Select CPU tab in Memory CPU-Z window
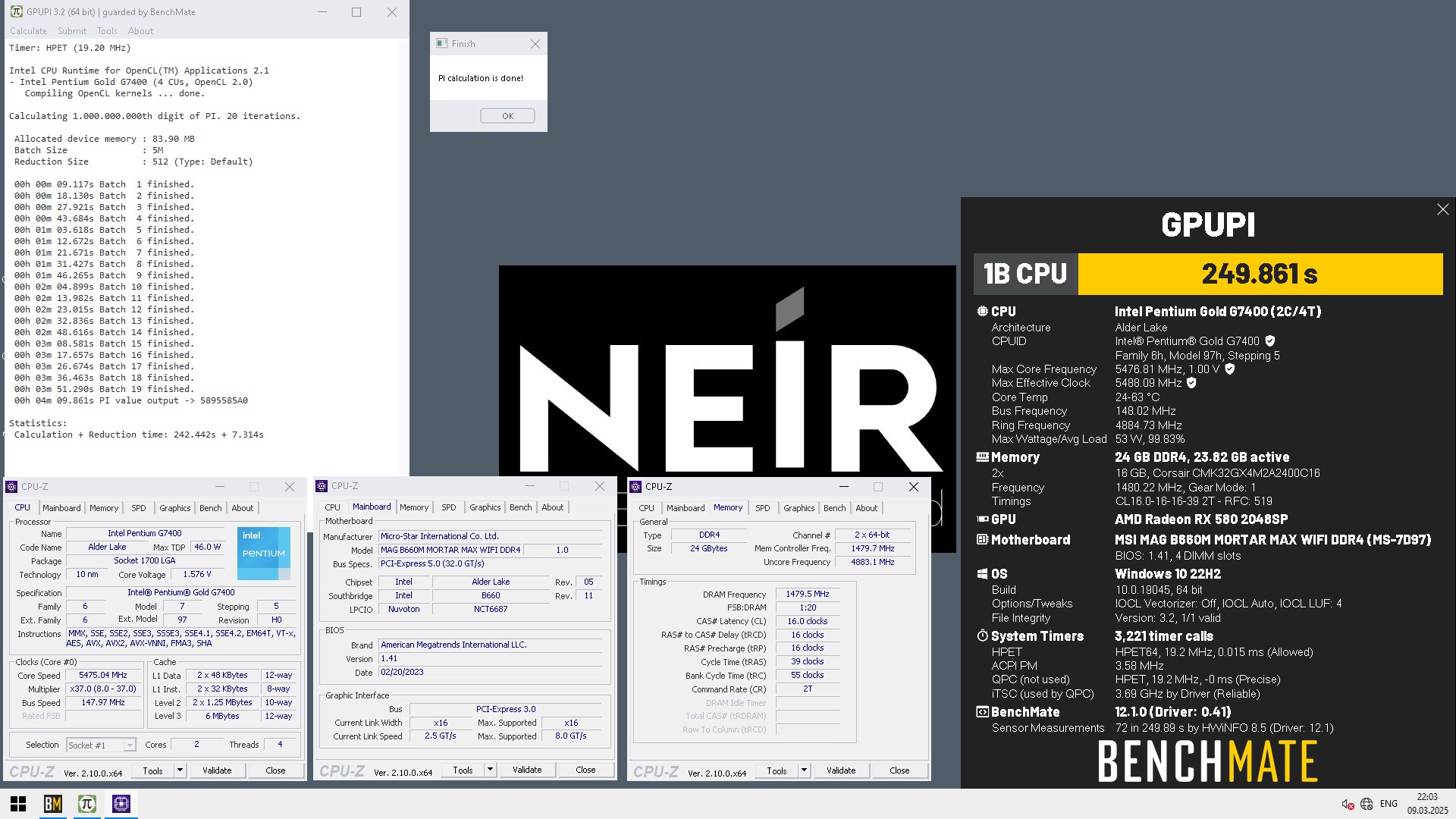Image resolution: width=1456 pixels, height=819 pixels. click(x=647, y=508)
